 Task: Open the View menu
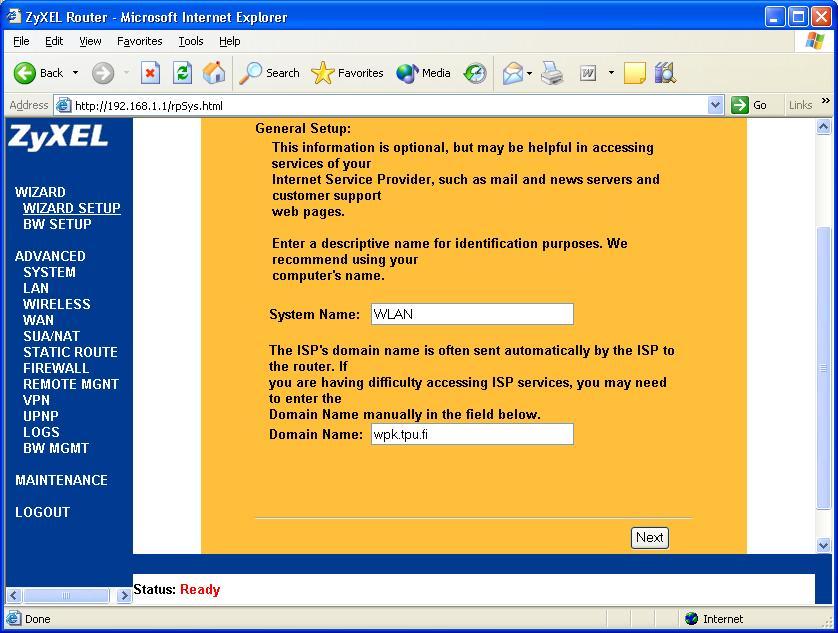tap(90, 41)
